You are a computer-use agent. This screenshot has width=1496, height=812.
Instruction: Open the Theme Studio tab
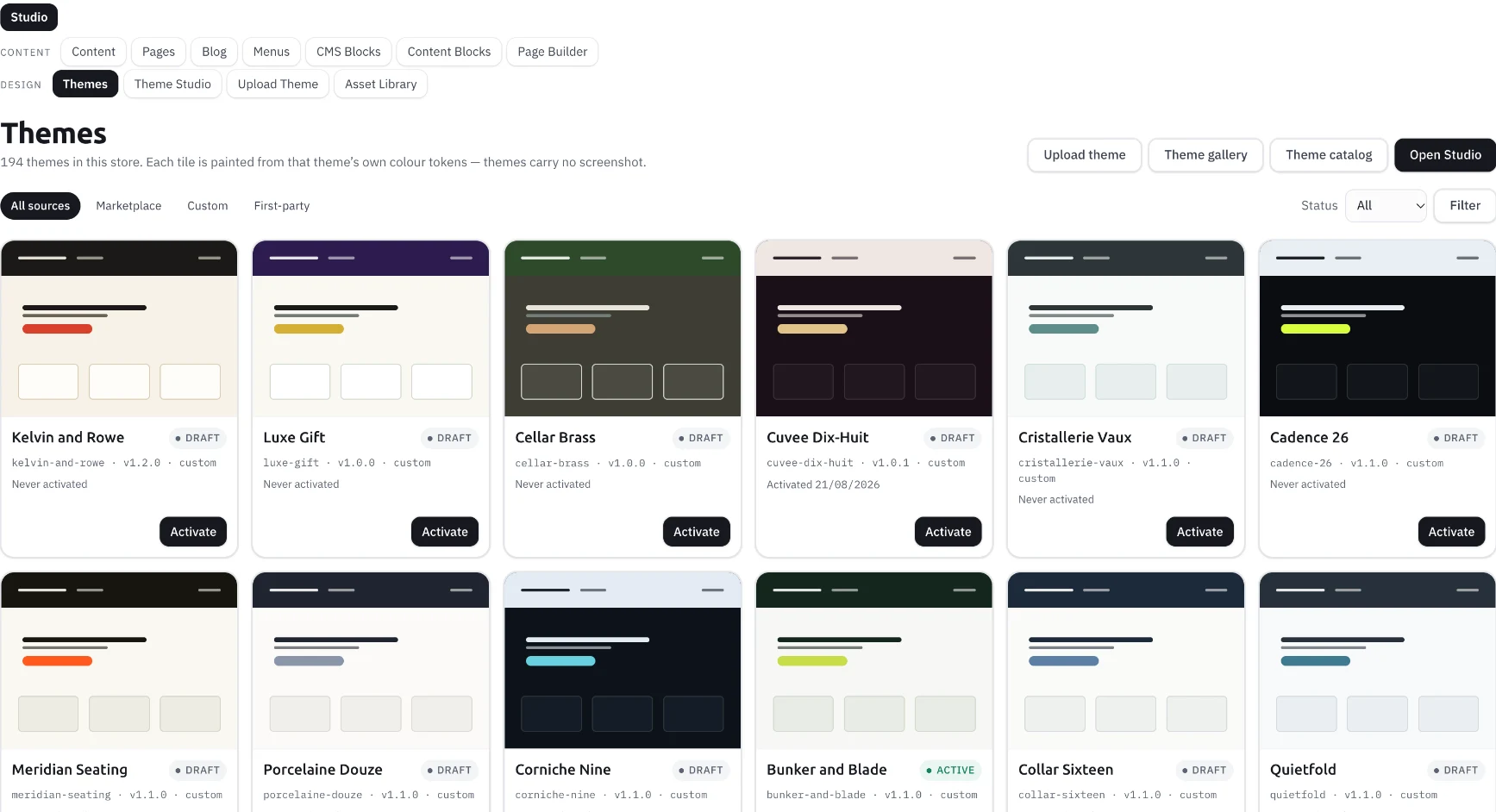172,84
